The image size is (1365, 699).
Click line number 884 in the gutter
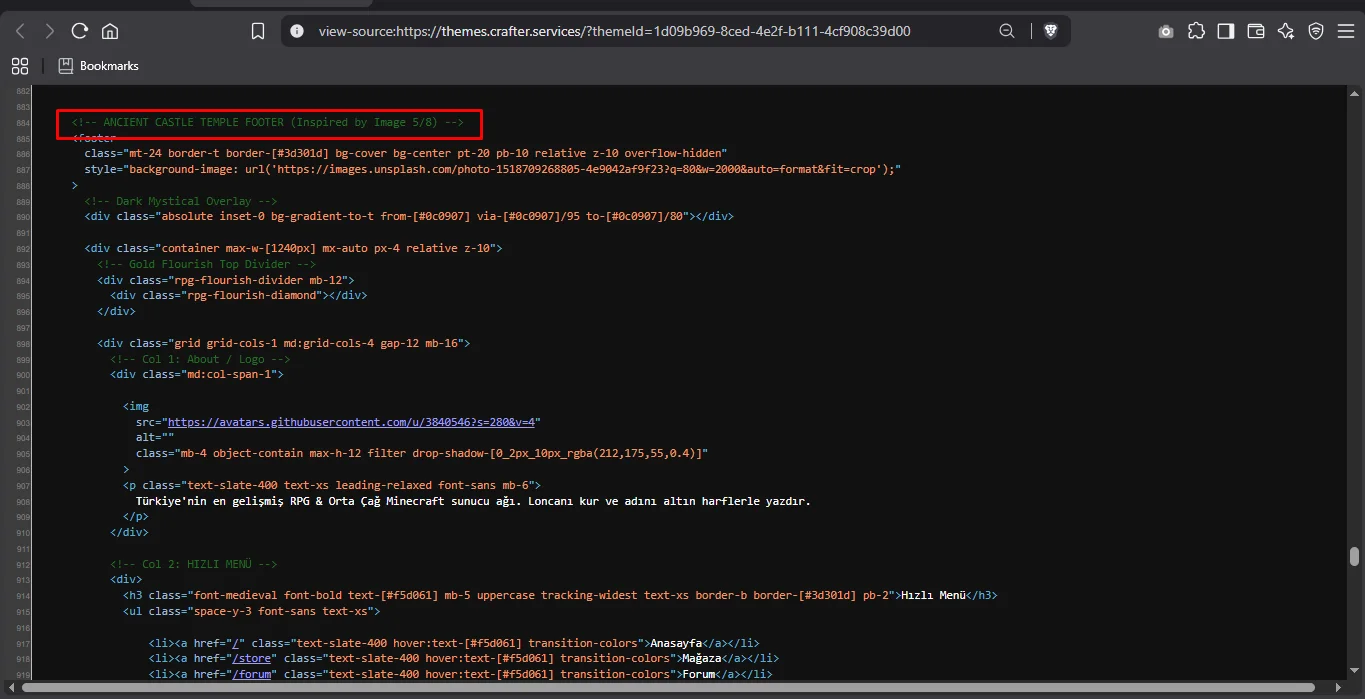click(x=22, y=123)
